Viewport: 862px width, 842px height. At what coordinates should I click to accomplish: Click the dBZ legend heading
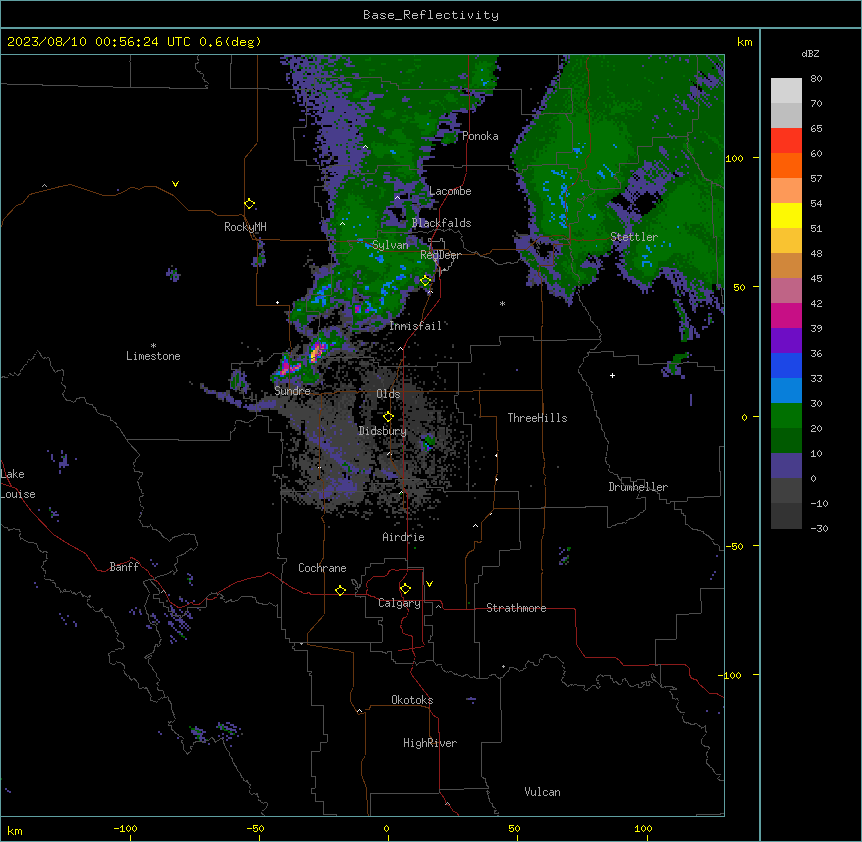click(x=810, y=54)
